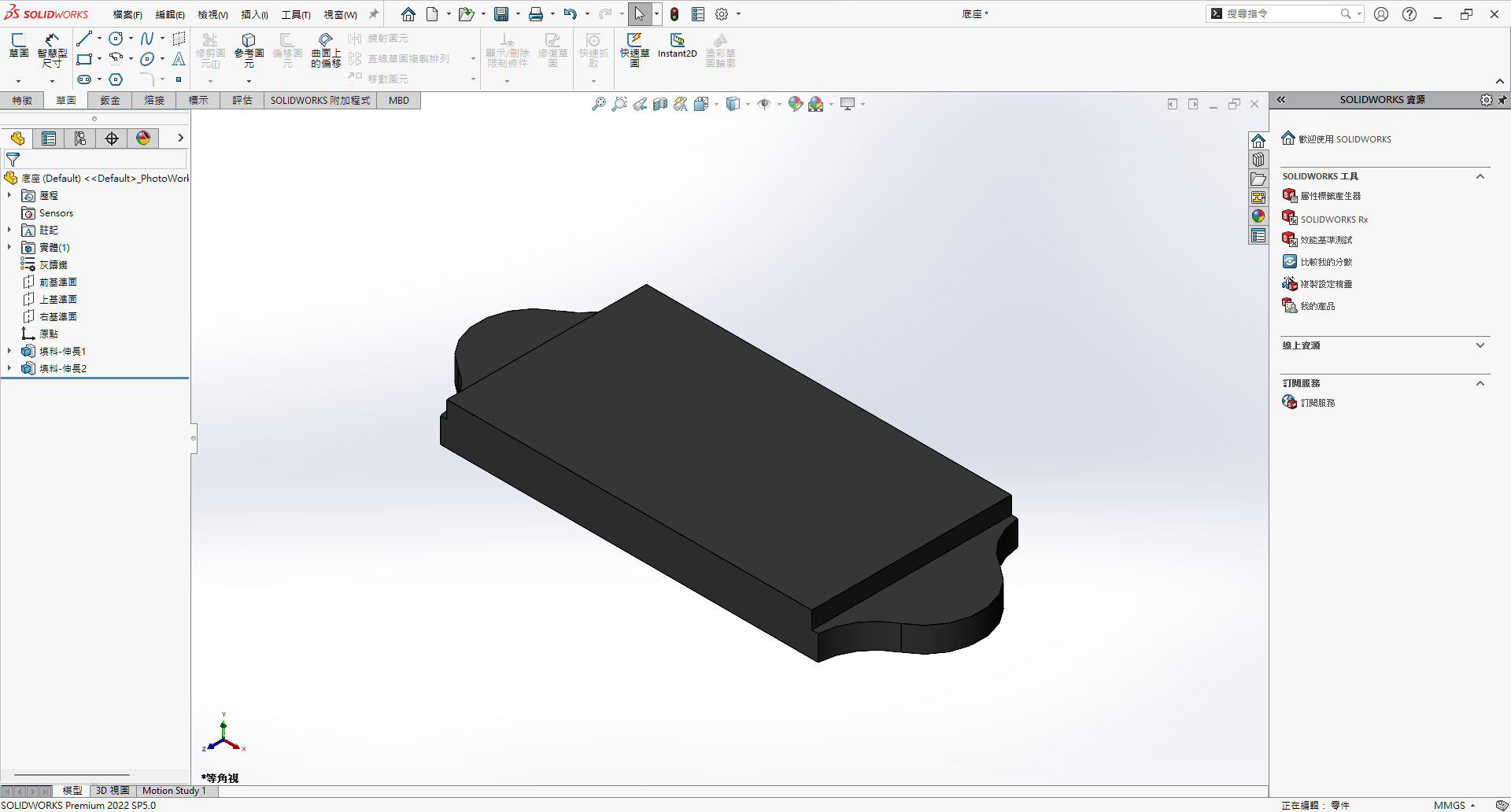The image size is (1511, 812).
Task: Open the ConfigurationManager tab
Action: pos(80,138)
